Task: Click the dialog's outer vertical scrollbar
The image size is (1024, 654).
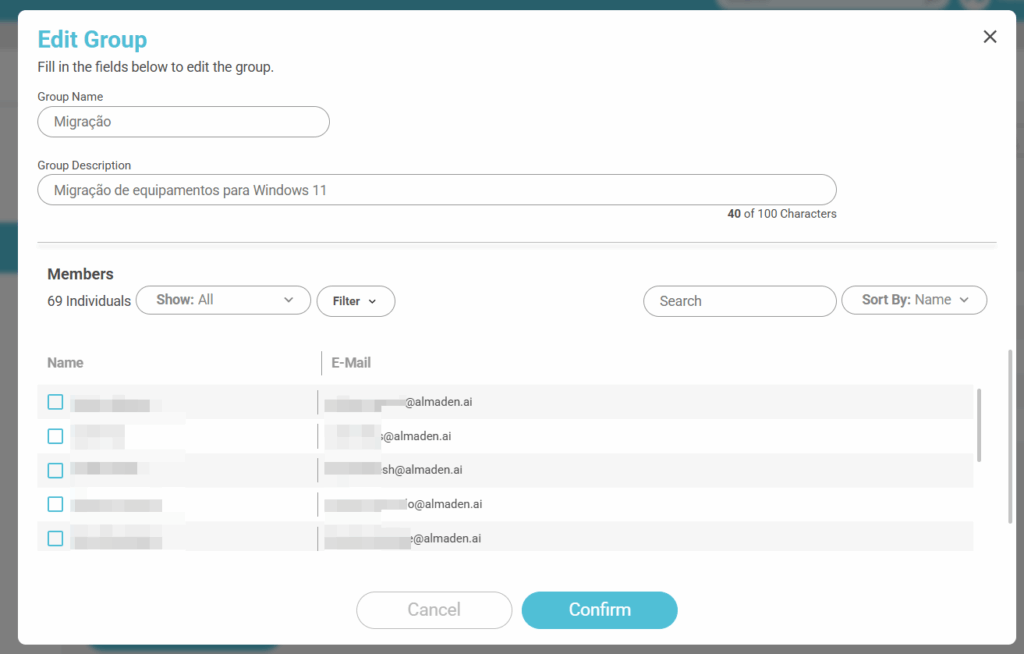Action: (x=1010, y=435)
